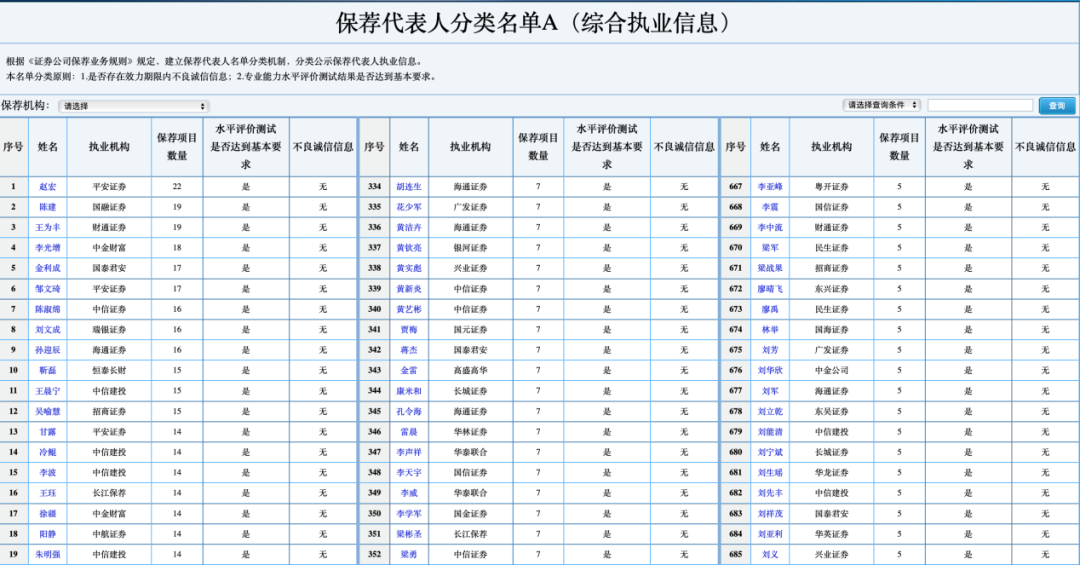Screen dimensions: 1080x565
Task: Open 阳静's name link
Action: [48, 534]
